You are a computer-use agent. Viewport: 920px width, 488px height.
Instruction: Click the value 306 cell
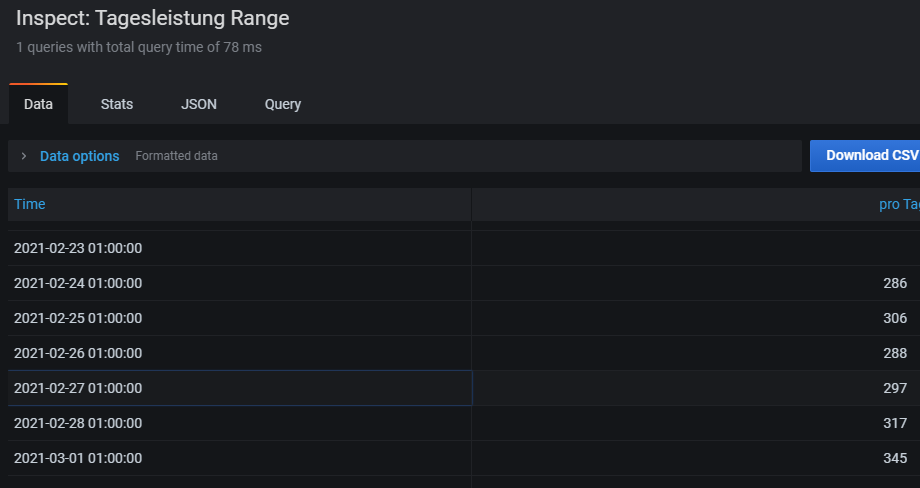point(894,318)
